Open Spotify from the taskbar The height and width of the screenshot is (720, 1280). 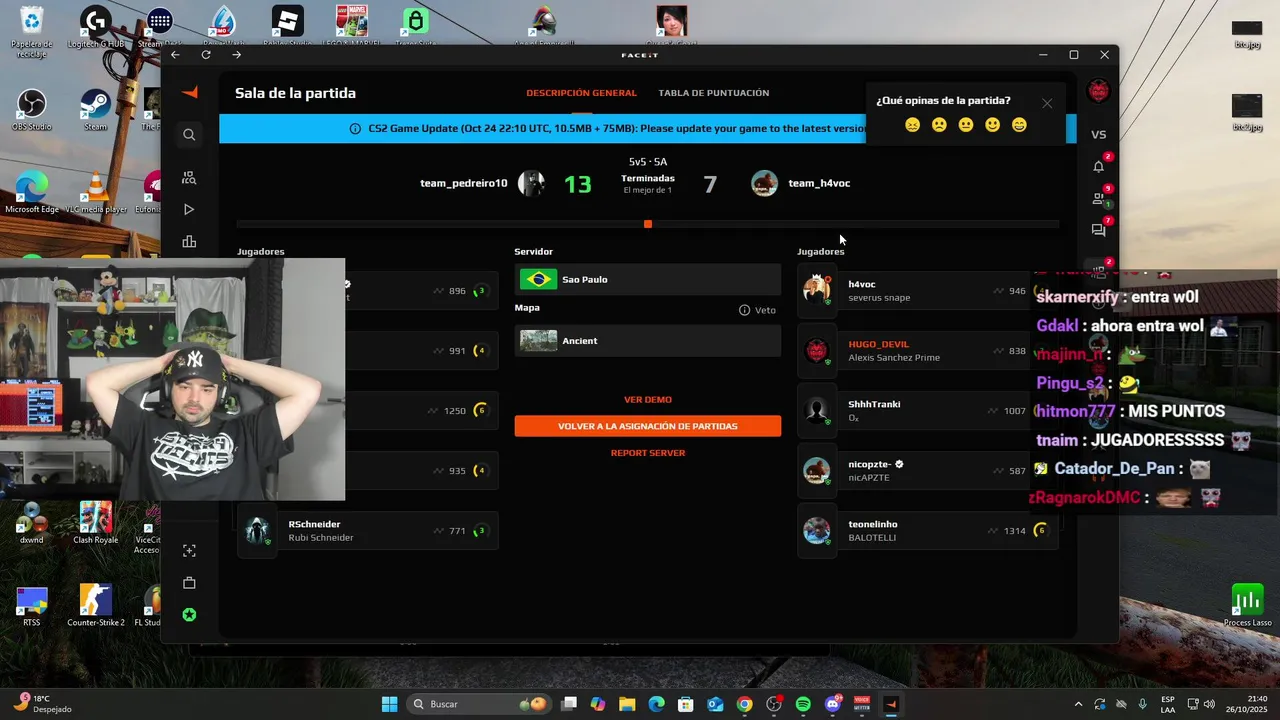803,704
